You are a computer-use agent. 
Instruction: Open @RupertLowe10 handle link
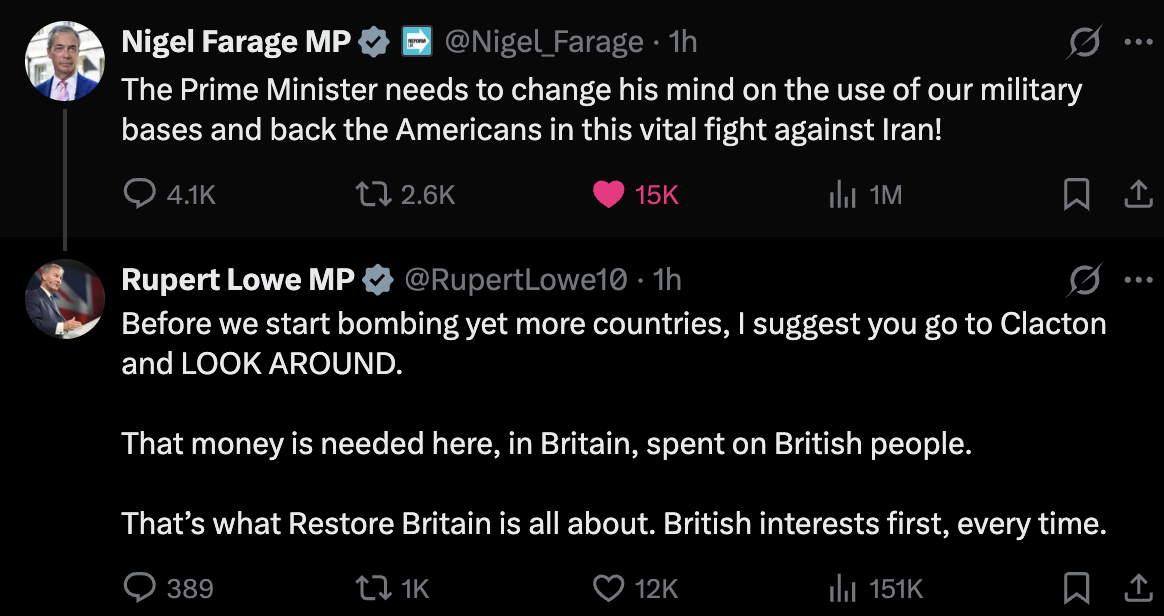(515, 281)
